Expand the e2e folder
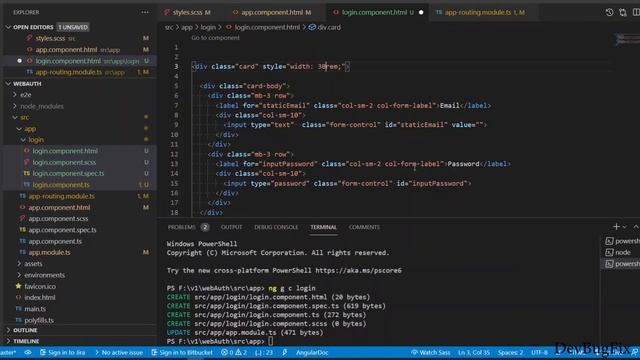This screenshot has height=360, width=640. tap(25, 95)
